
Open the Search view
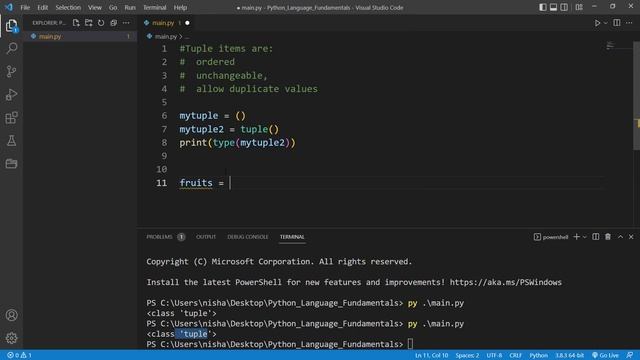[x=11, y=49]
